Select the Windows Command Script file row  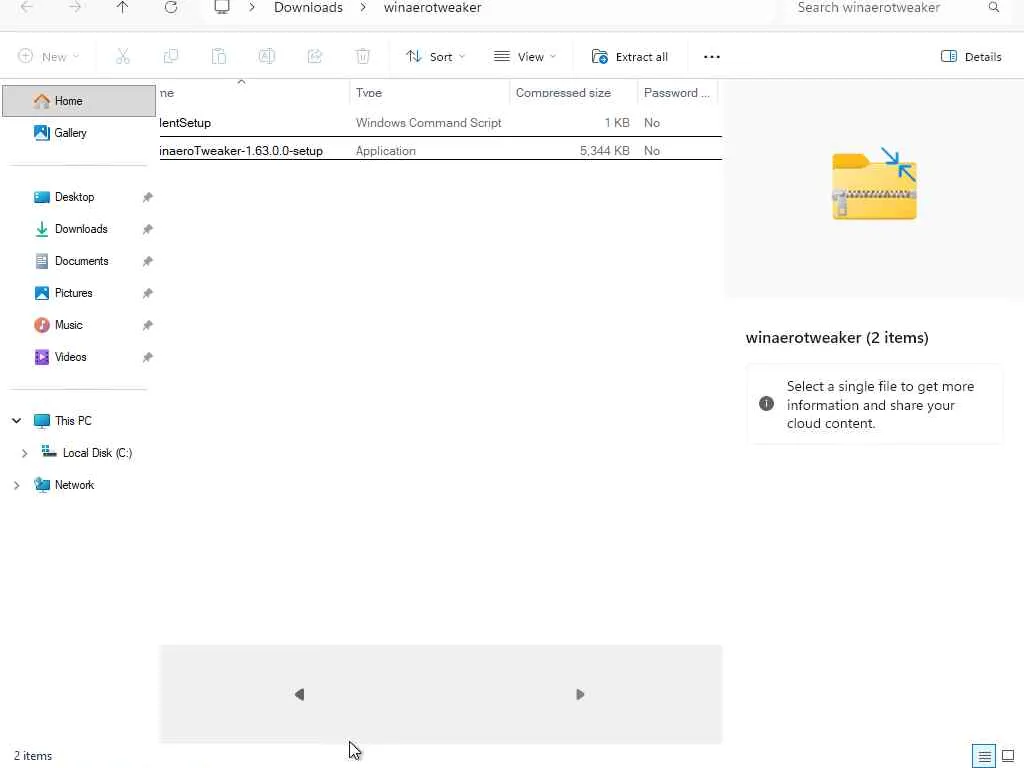point(440,122)
